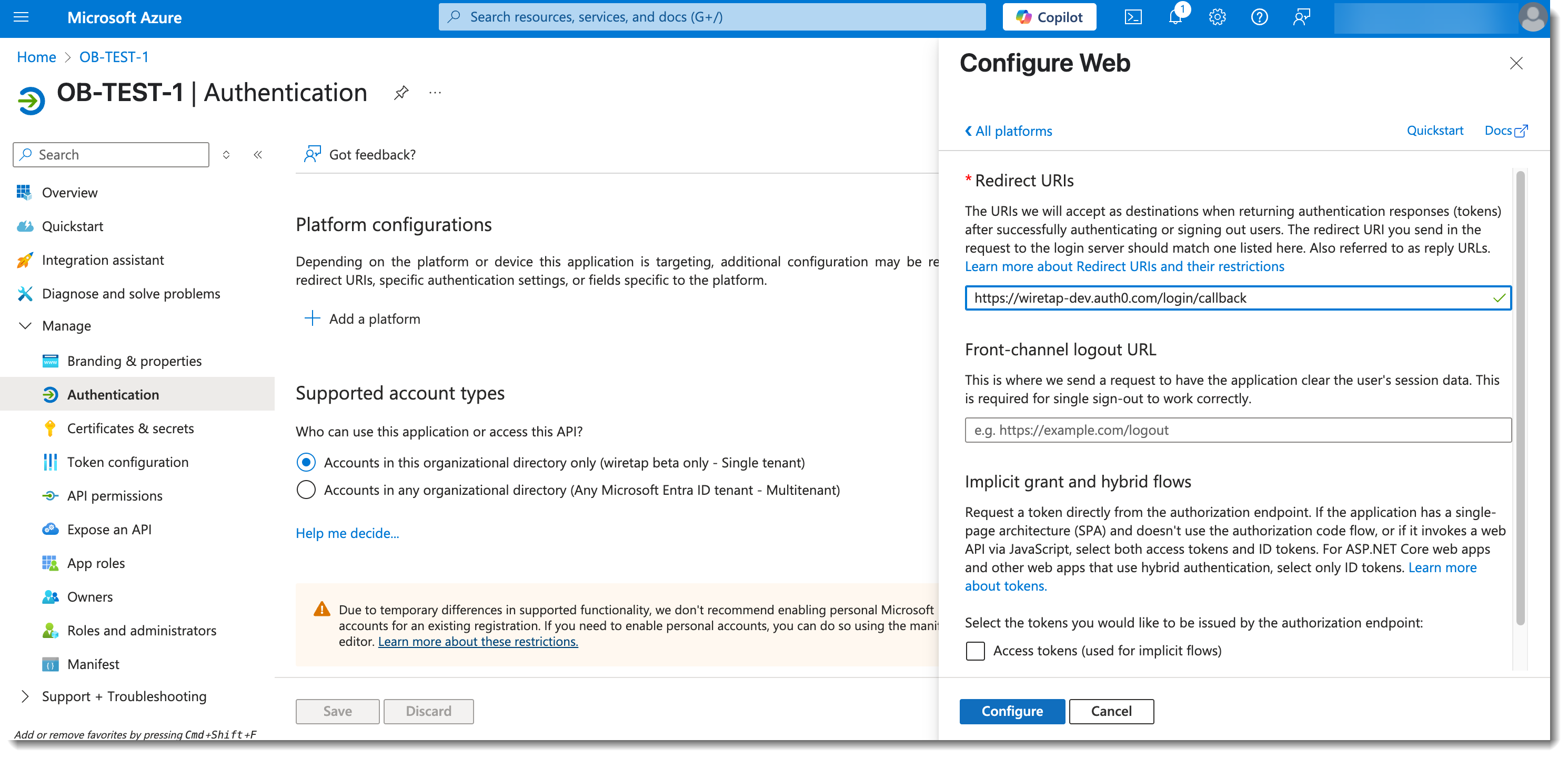Viewport: 1568px width, 758px height.
Task: Open portal settings gear
Action: tap(1218, 17)
